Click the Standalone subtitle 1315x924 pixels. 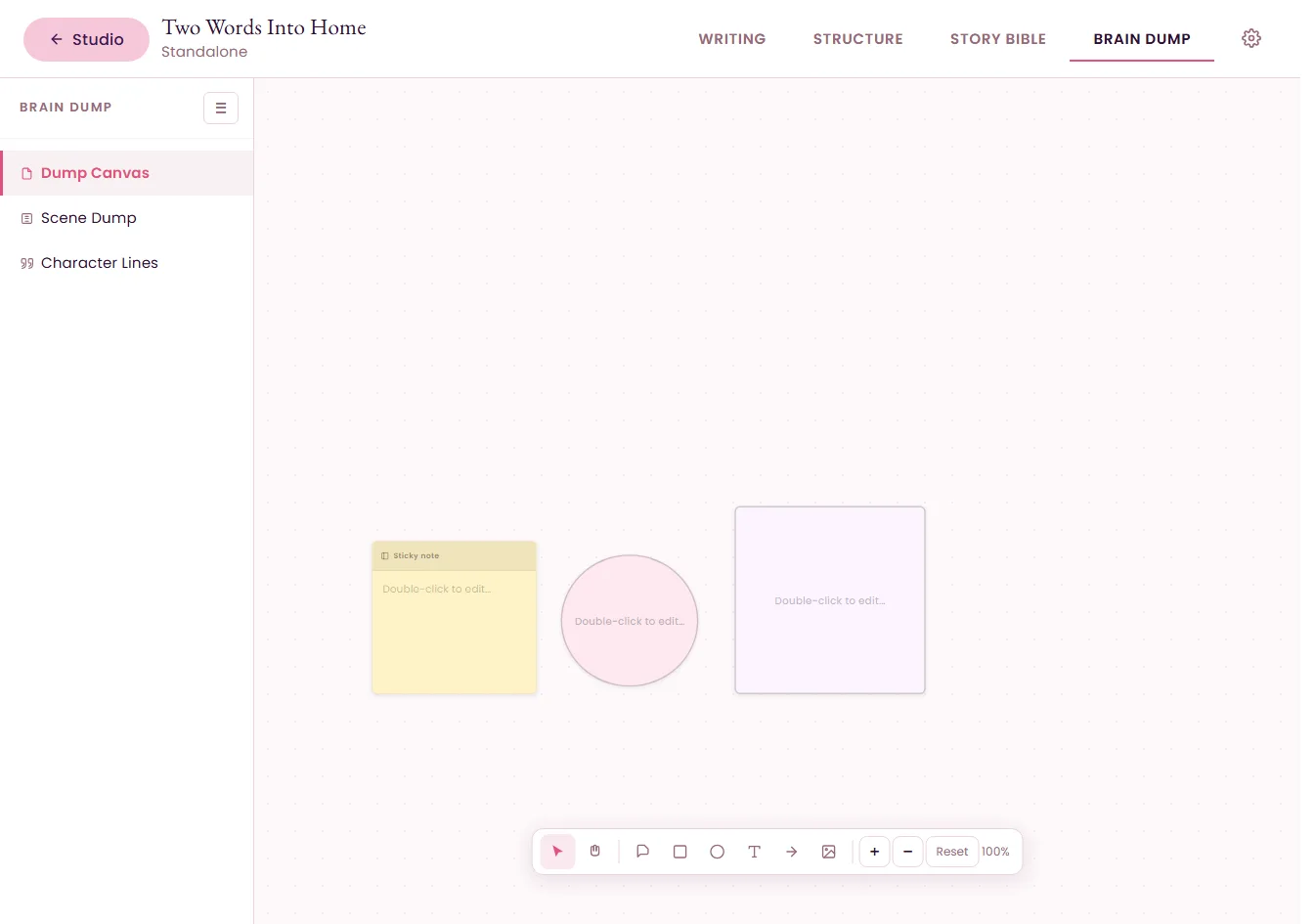[204, 52]
